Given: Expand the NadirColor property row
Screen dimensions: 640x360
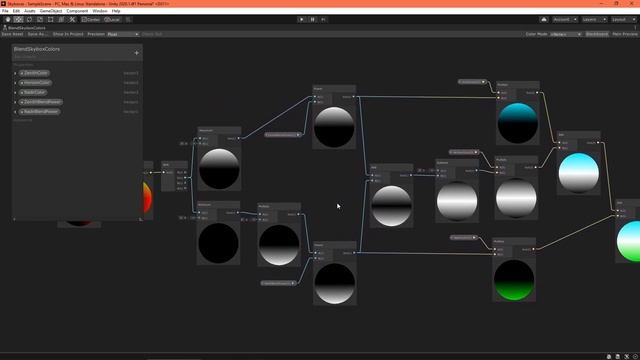Looking at the screenshot, I should 16,93.
